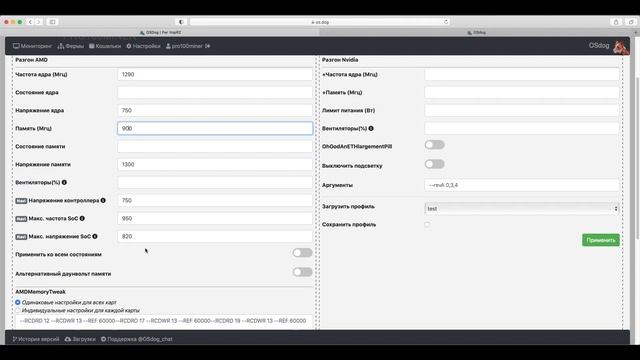640x360 pixels.
Task: Click the AMD Состояние ядра field
Action: (x=215, y=92)
